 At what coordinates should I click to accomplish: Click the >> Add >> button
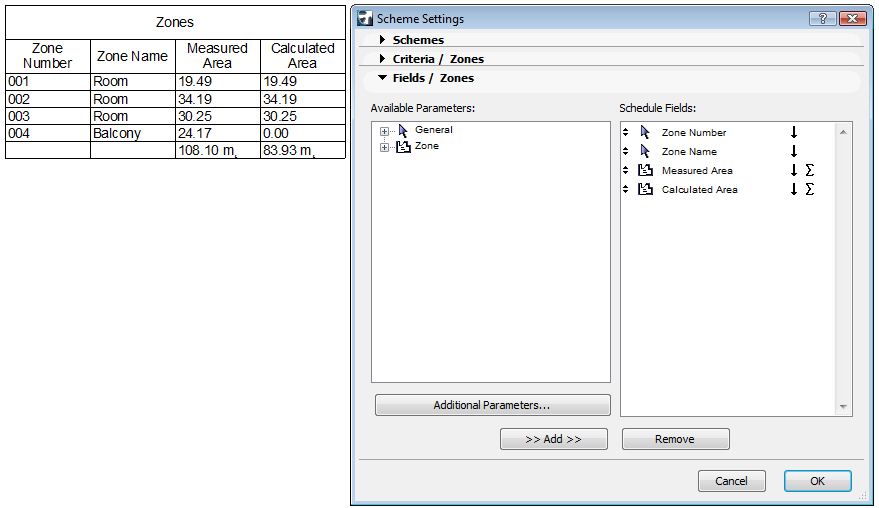(x=553, y=439)
